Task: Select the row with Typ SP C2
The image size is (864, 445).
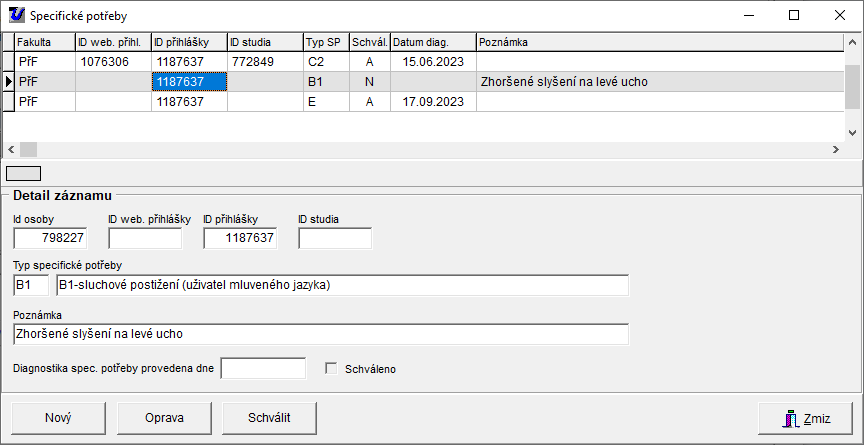Action: coord(326,62)
